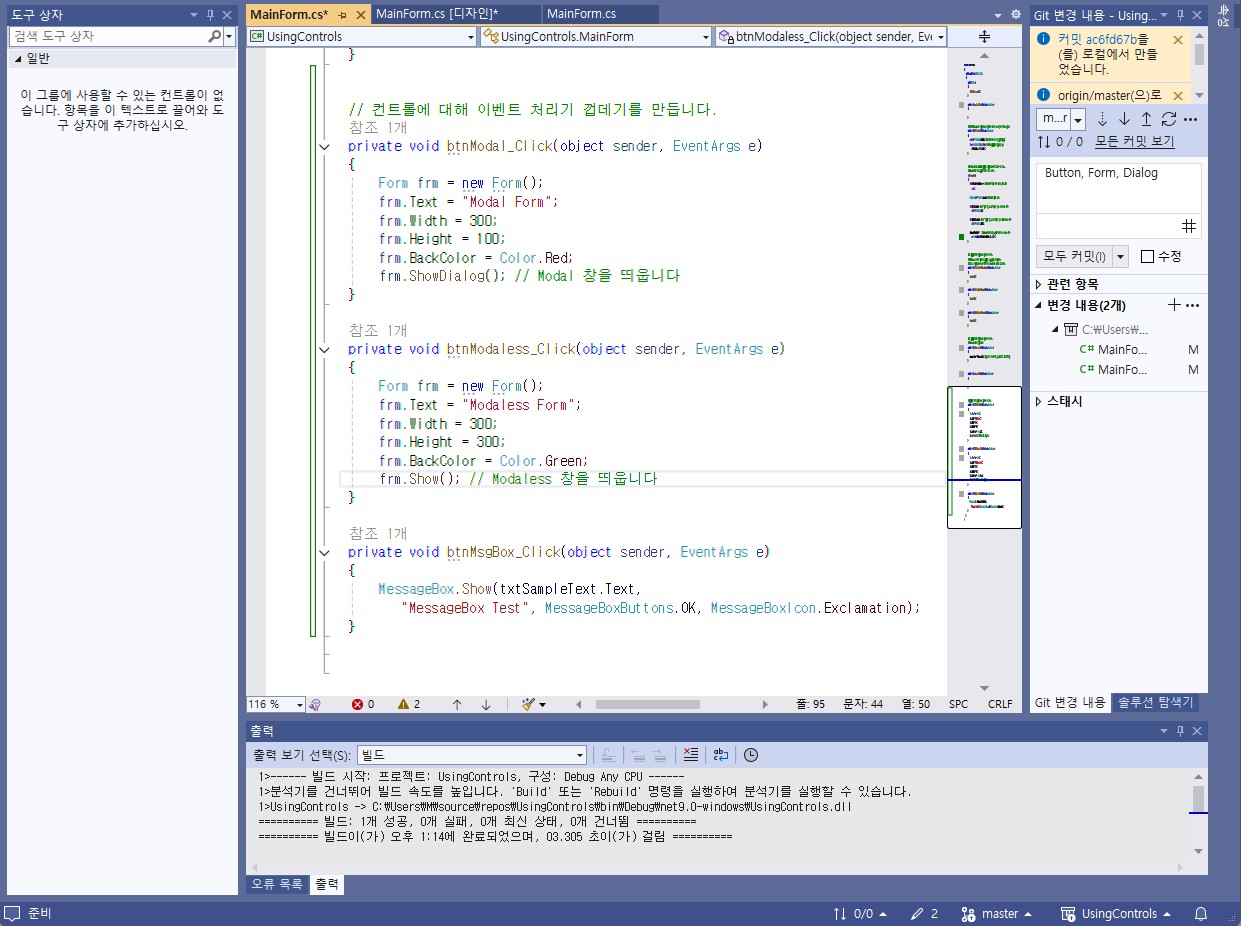1241x926 pixels.
Task: Collapse the 변경 내용(2개) section
Action: [1039, 305]
